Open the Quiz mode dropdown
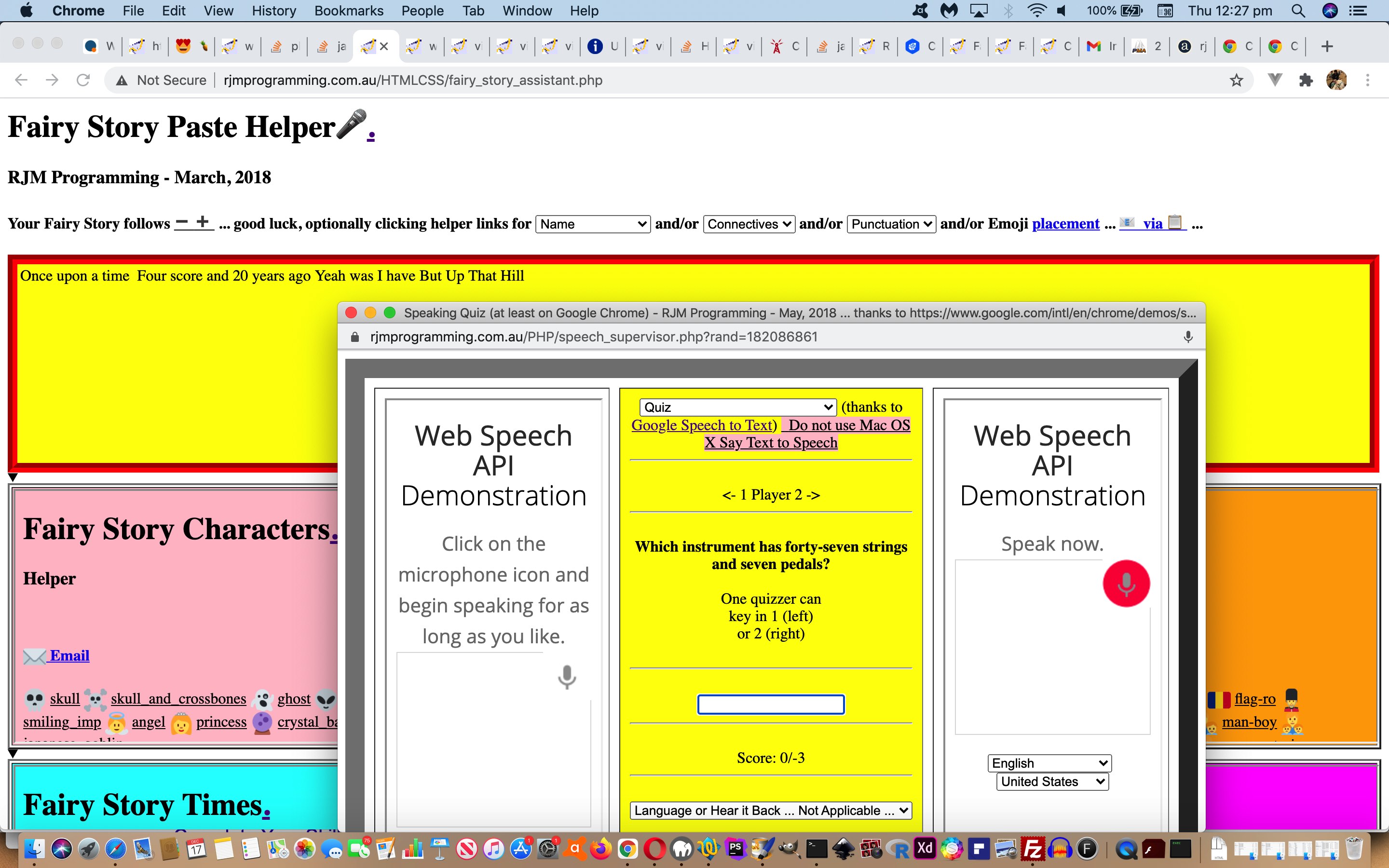The width and height of the screenshot is (1389, 868). 737,407
